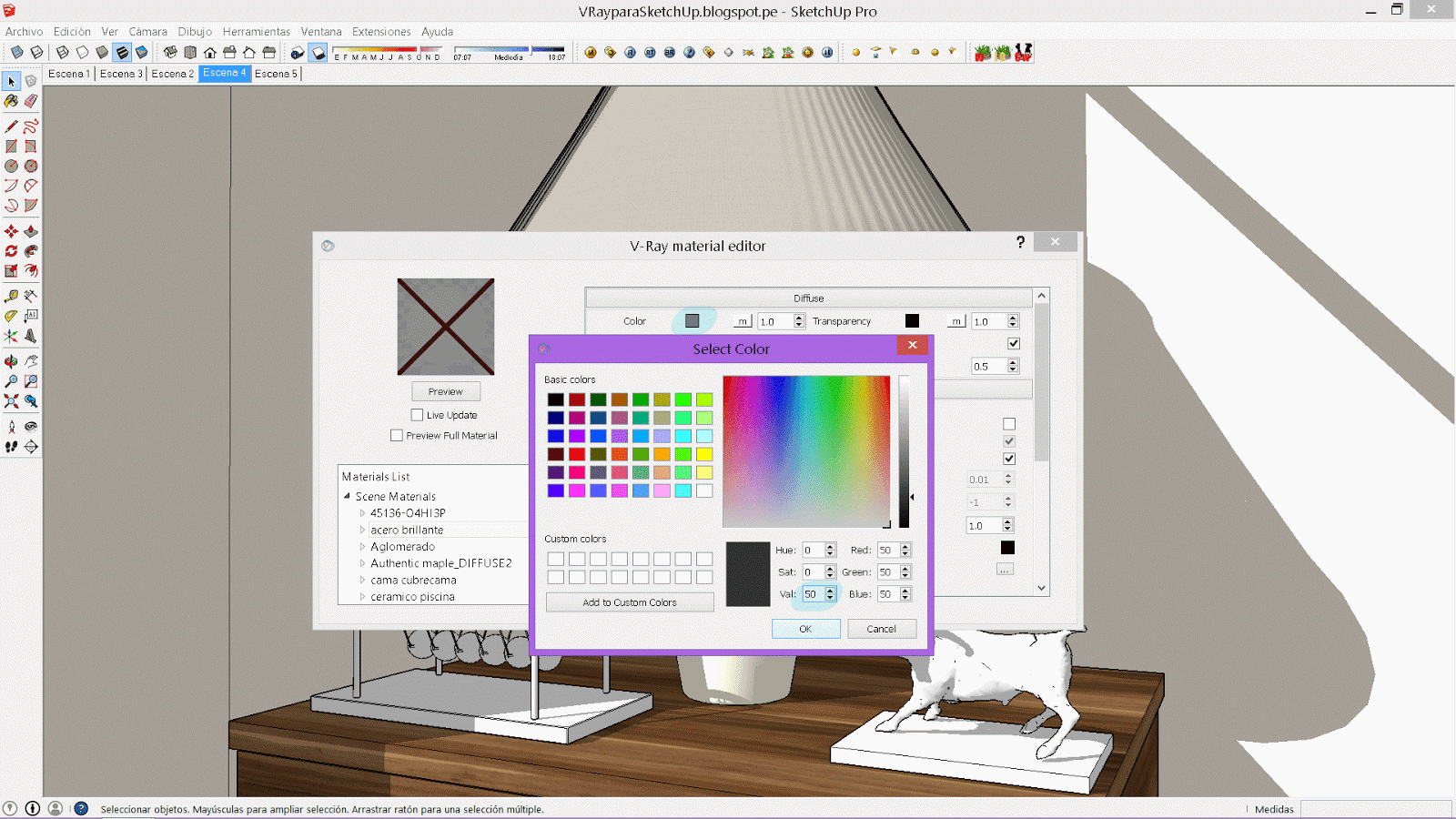Increase Hue using its stepper up arrow

829,546
